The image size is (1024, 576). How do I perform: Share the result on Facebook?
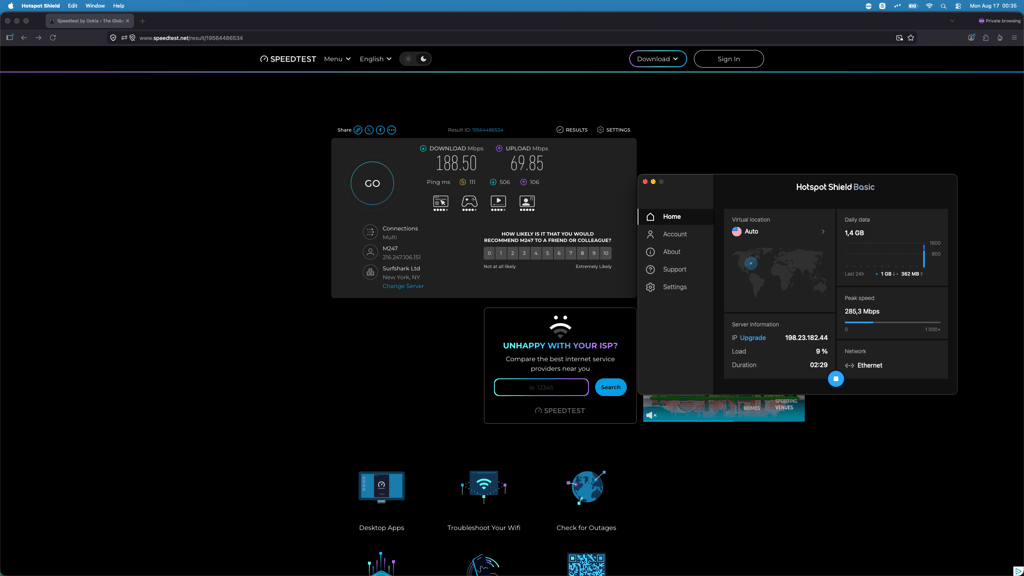pos(380,130)
